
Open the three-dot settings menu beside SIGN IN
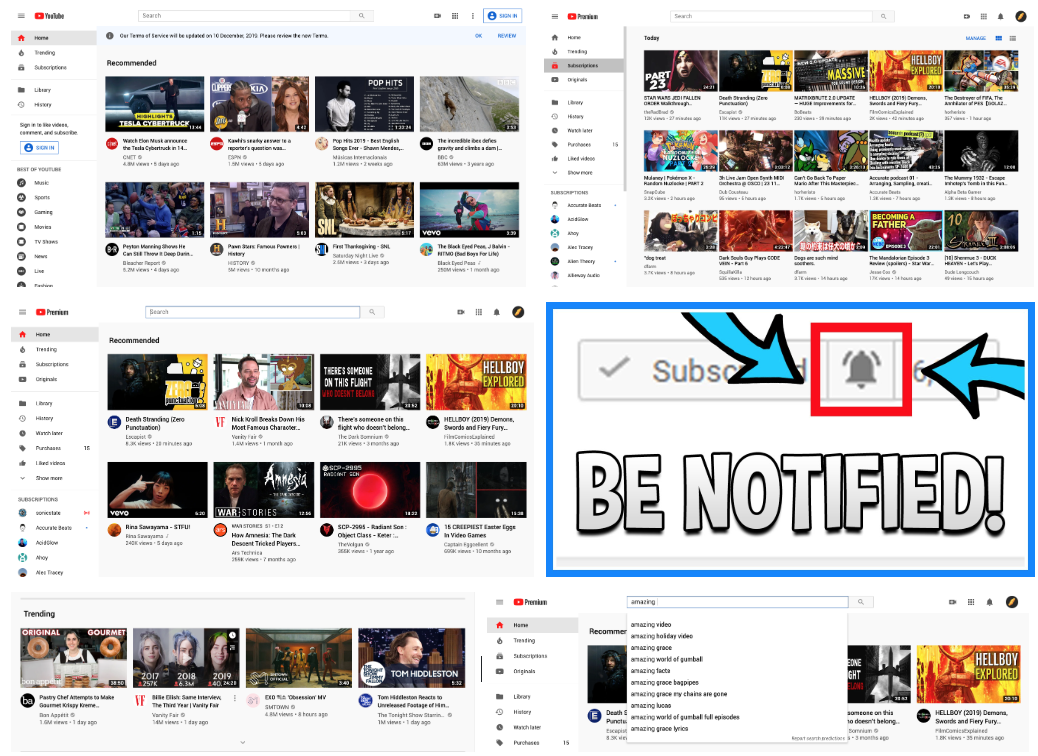coord(472,16)
